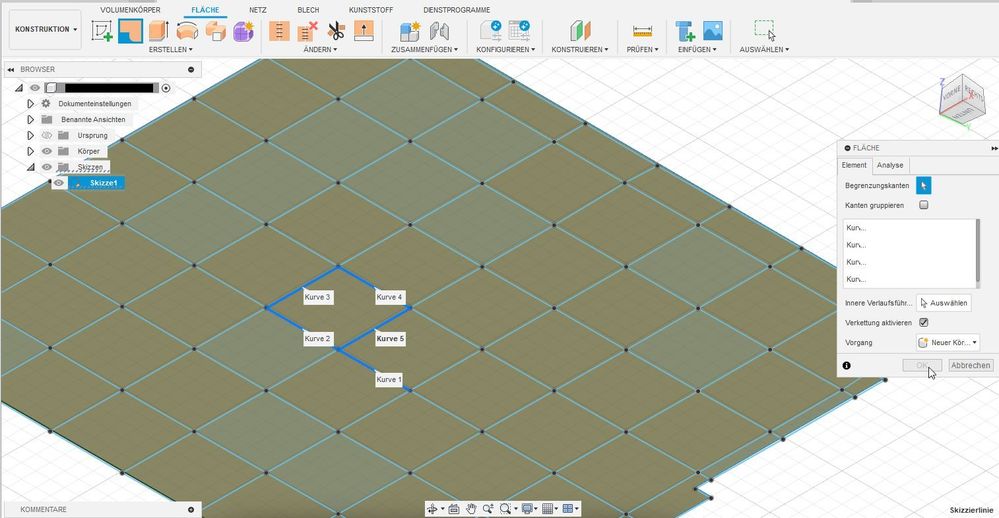Image resolution: width=999 pixels, height=518 pixels.
Task: Click the active Patch surface tool
Action: tap(131, 31)
